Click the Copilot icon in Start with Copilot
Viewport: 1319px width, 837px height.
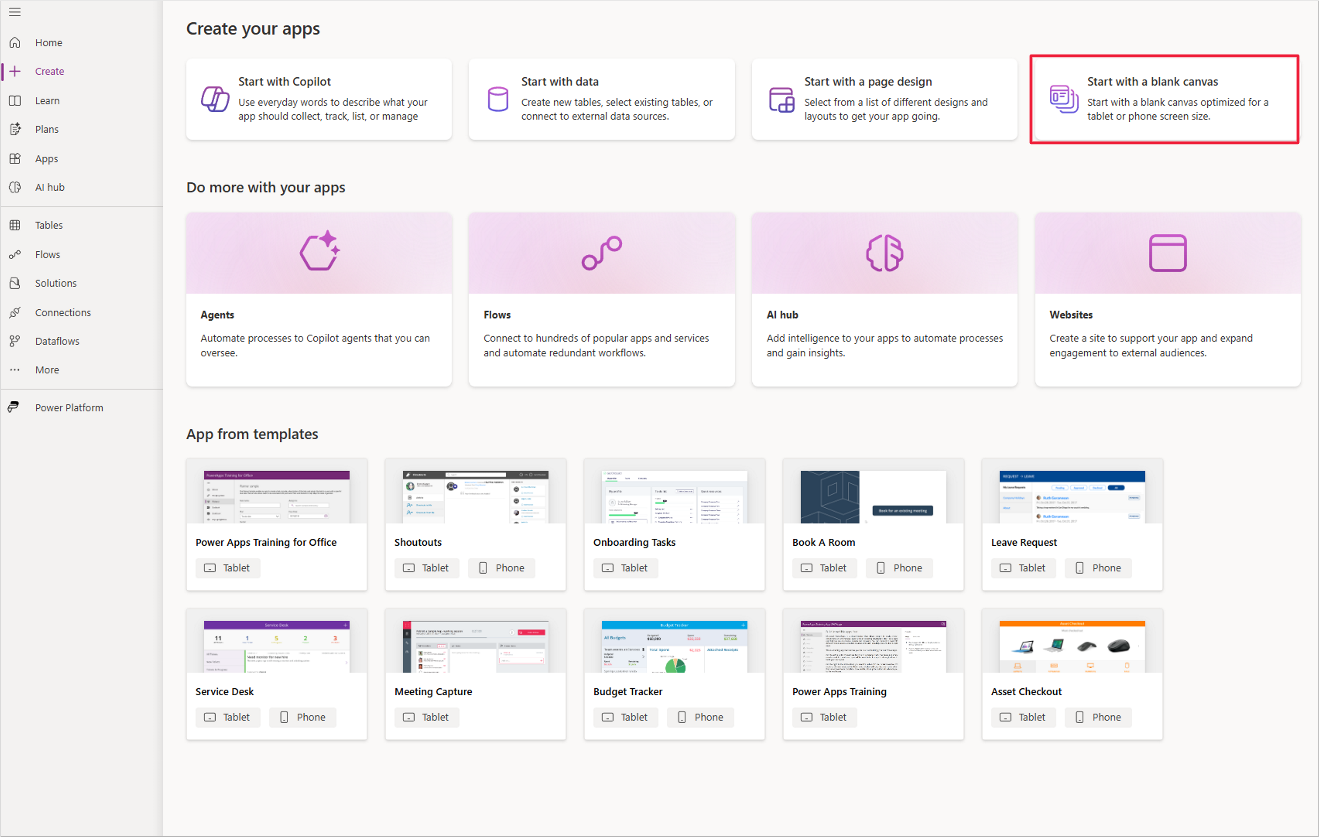coord(215,99)
